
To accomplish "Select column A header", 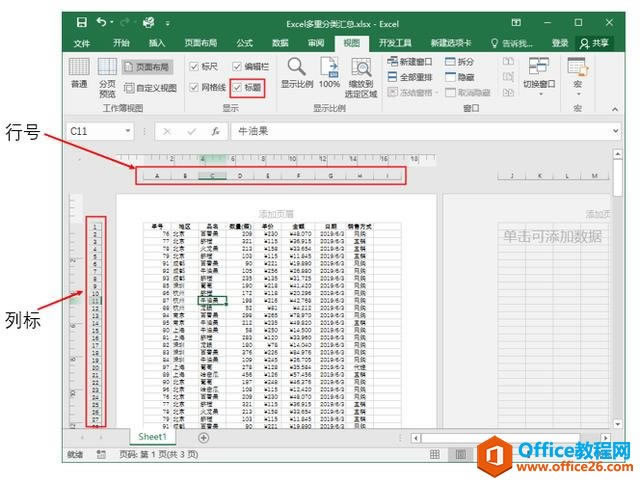I will [x=157, y=176].
